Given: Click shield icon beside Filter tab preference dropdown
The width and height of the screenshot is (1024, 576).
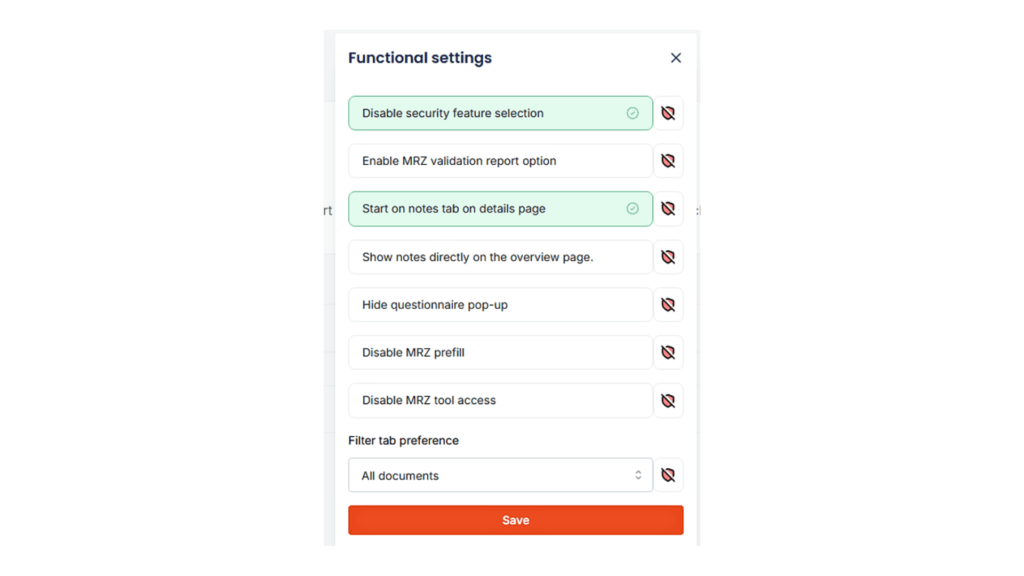Looking at the screenshot, I should click(668, 475).
